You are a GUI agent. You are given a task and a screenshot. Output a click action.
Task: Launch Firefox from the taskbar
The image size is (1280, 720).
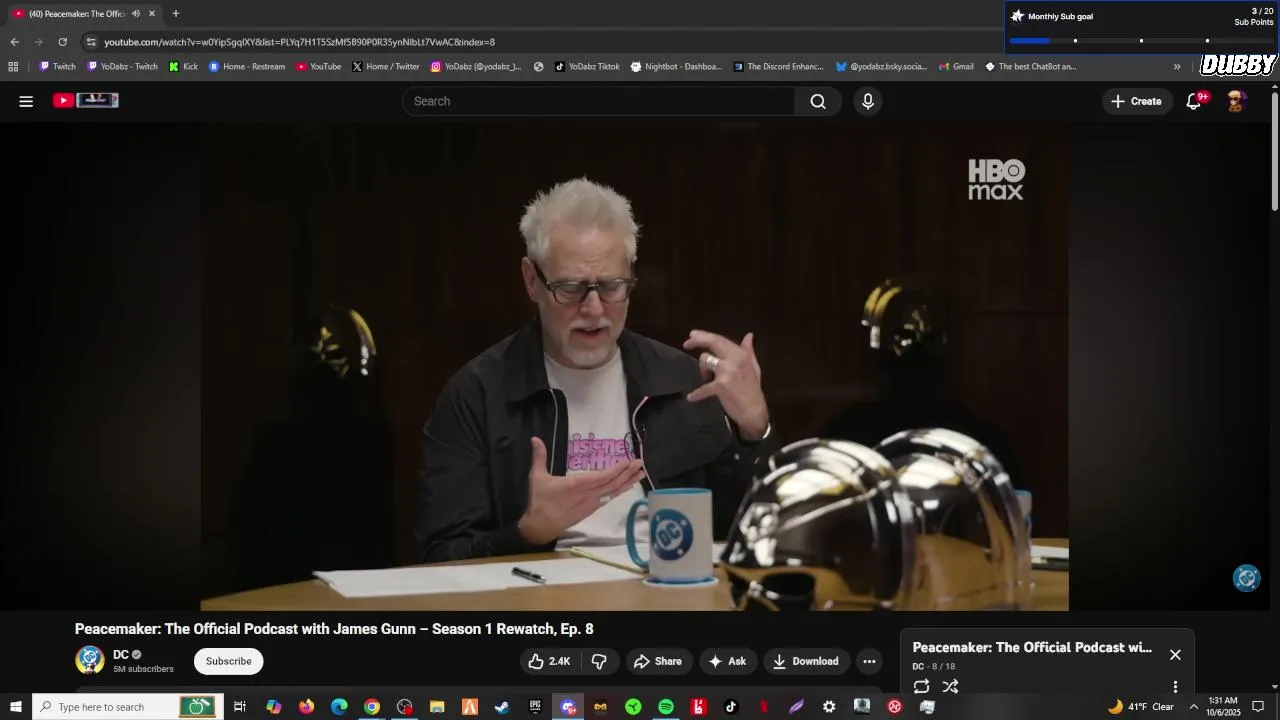tap(306, 707)
